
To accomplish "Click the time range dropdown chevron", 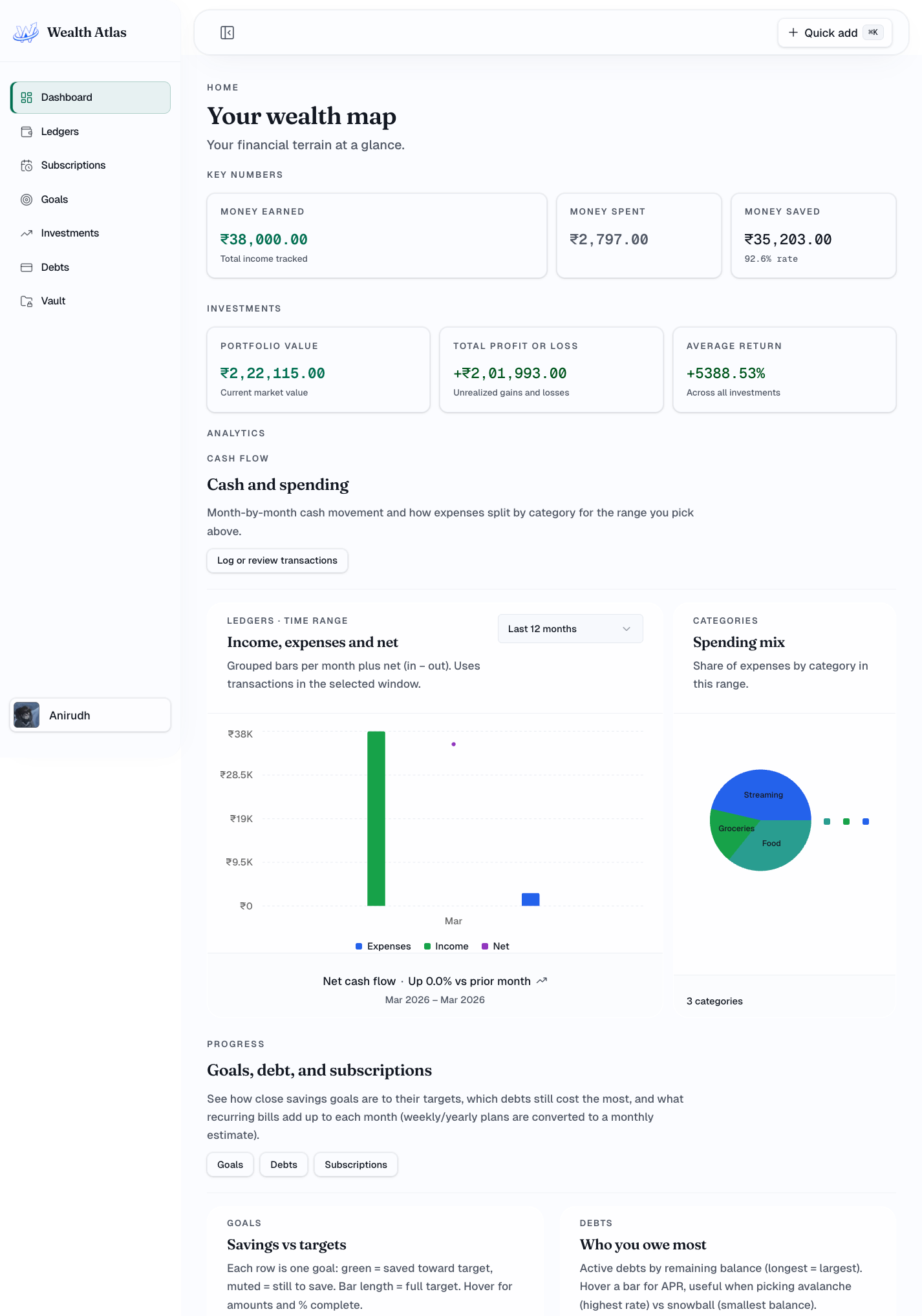I will pos(626,629).
